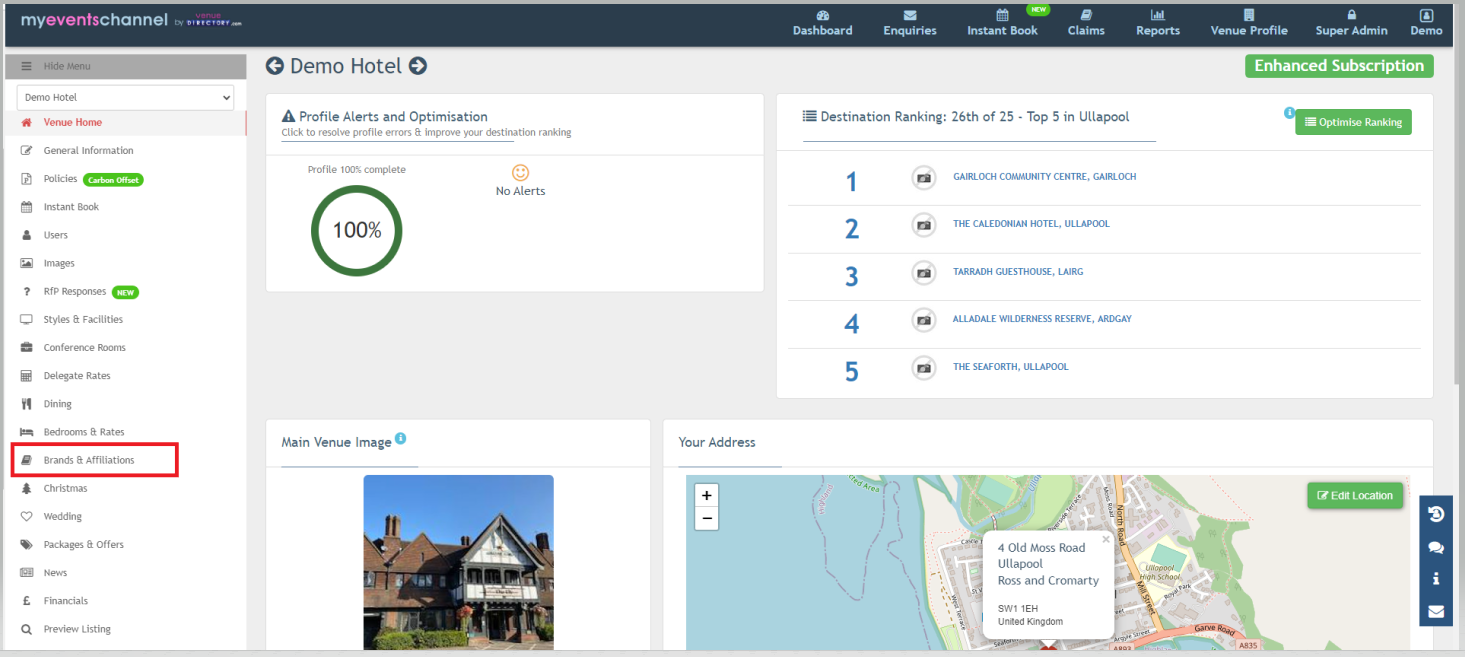Open the chat icon in right floating panel
The height and width of the screenshot is (657, 1465).
[1436, 547]
